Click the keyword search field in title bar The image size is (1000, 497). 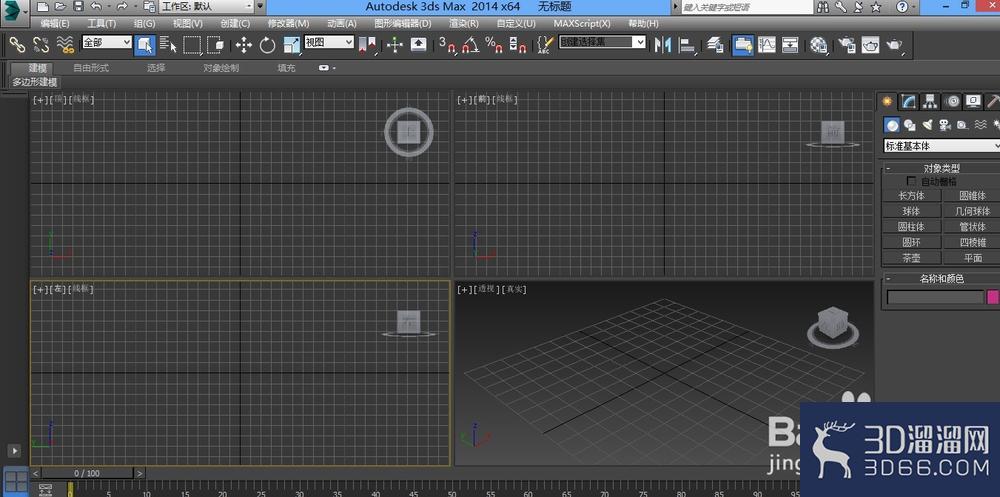747,7
